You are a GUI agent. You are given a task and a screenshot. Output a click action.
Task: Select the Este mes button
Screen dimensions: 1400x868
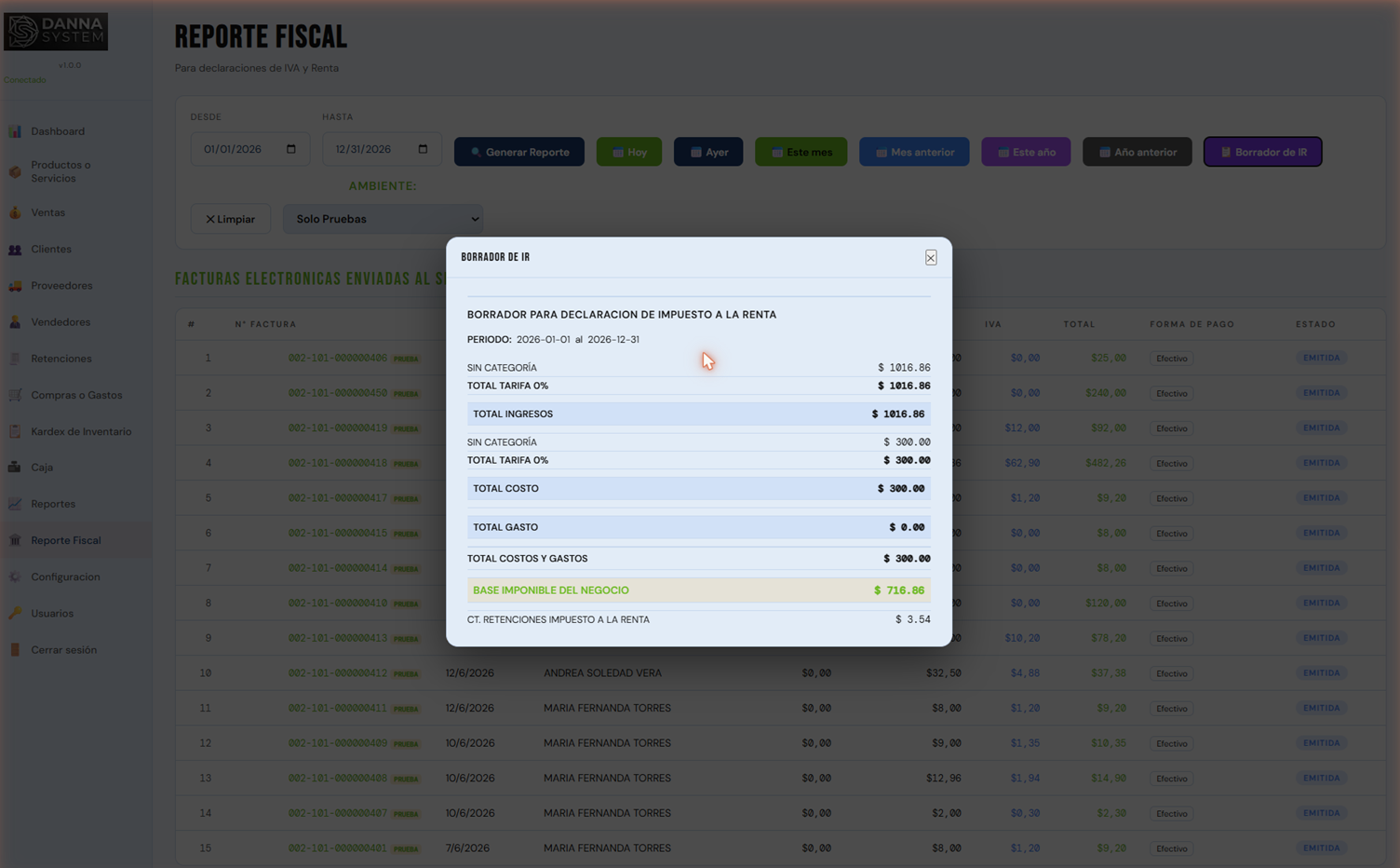[801, 152]
